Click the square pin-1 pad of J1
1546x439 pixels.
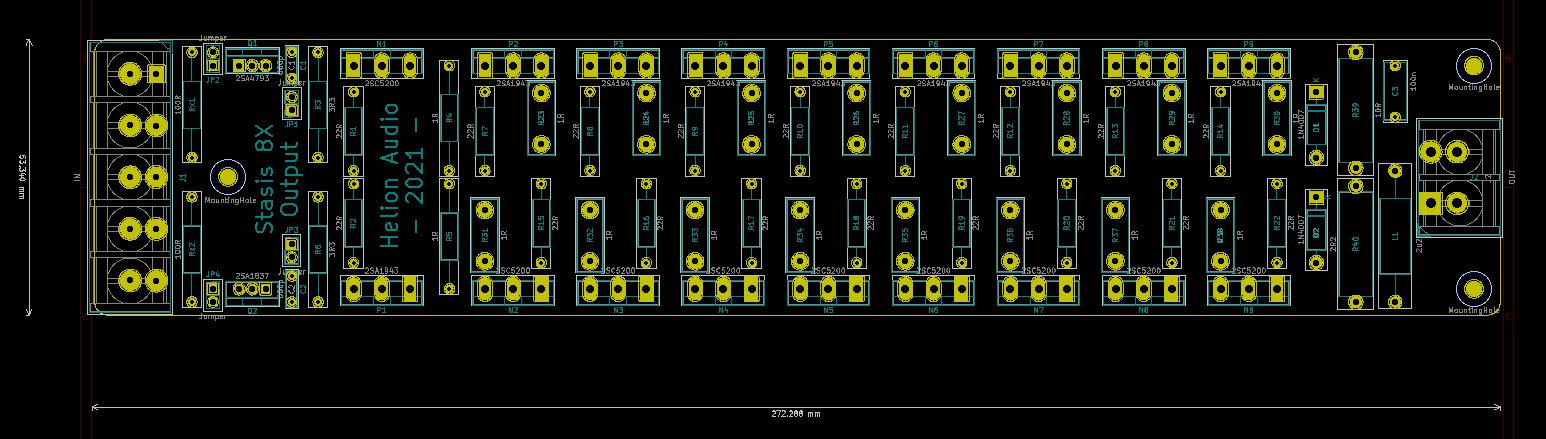tap(156, 73)
